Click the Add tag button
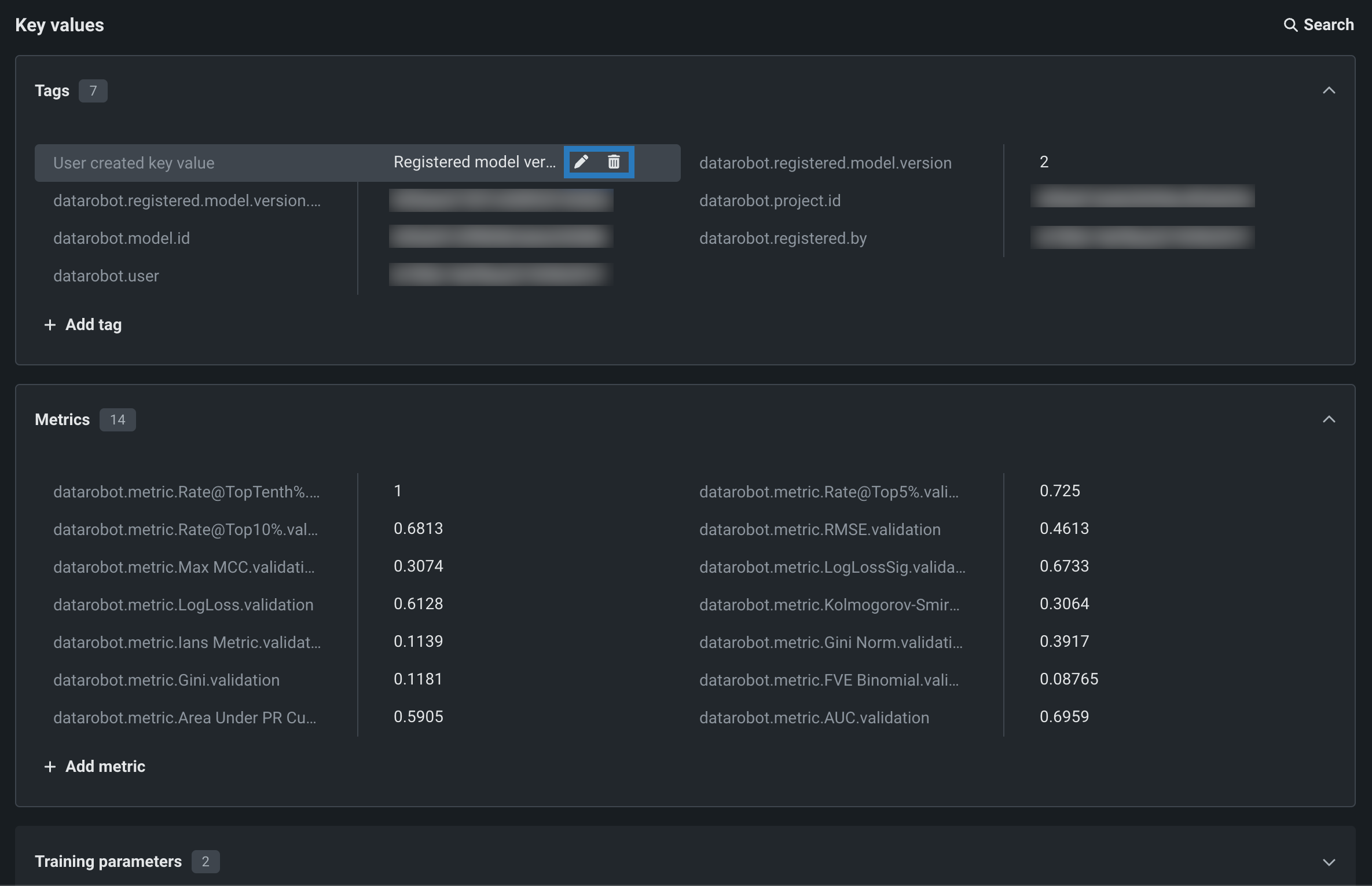 pos(93,325)
